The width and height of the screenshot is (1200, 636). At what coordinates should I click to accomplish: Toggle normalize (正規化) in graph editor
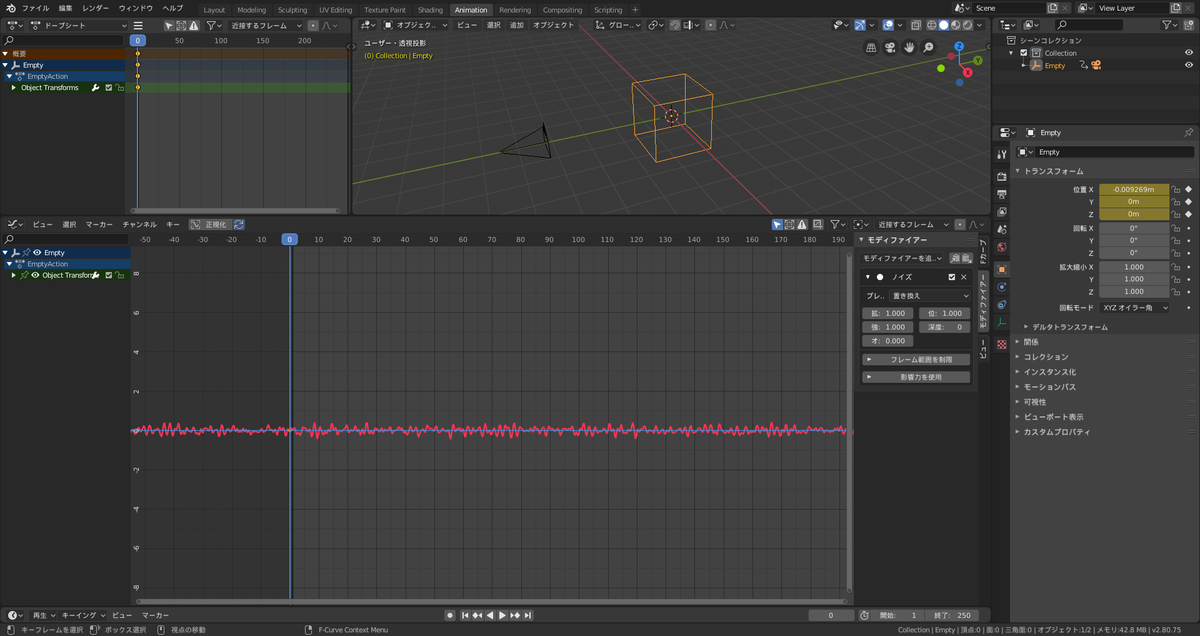(211, 225)
